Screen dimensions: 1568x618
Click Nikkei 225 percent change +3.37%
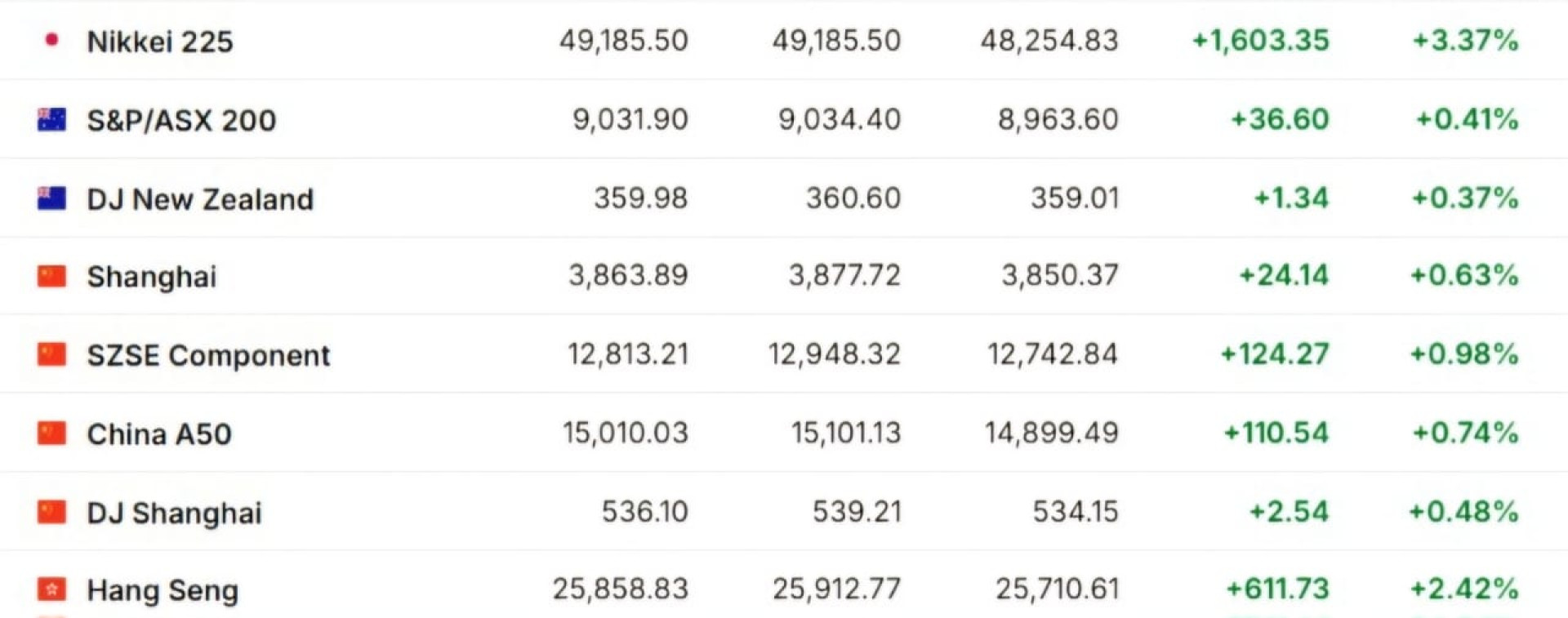pos(1465,40)
